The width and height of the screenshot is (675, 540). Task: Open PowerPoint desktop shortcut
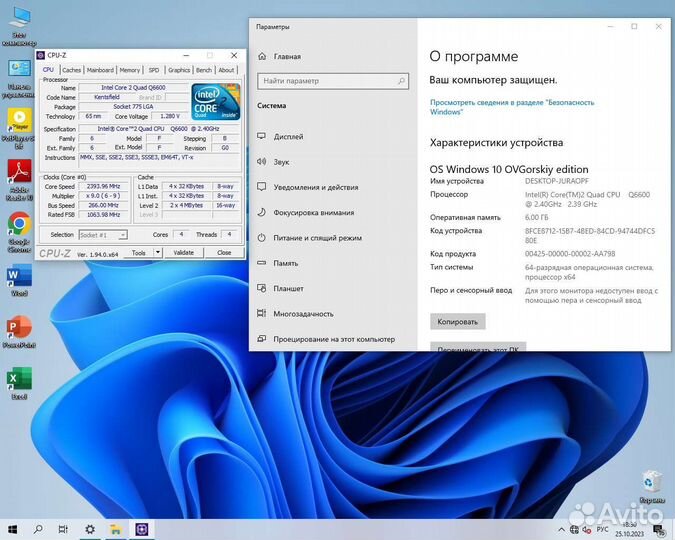coord(19,332)
